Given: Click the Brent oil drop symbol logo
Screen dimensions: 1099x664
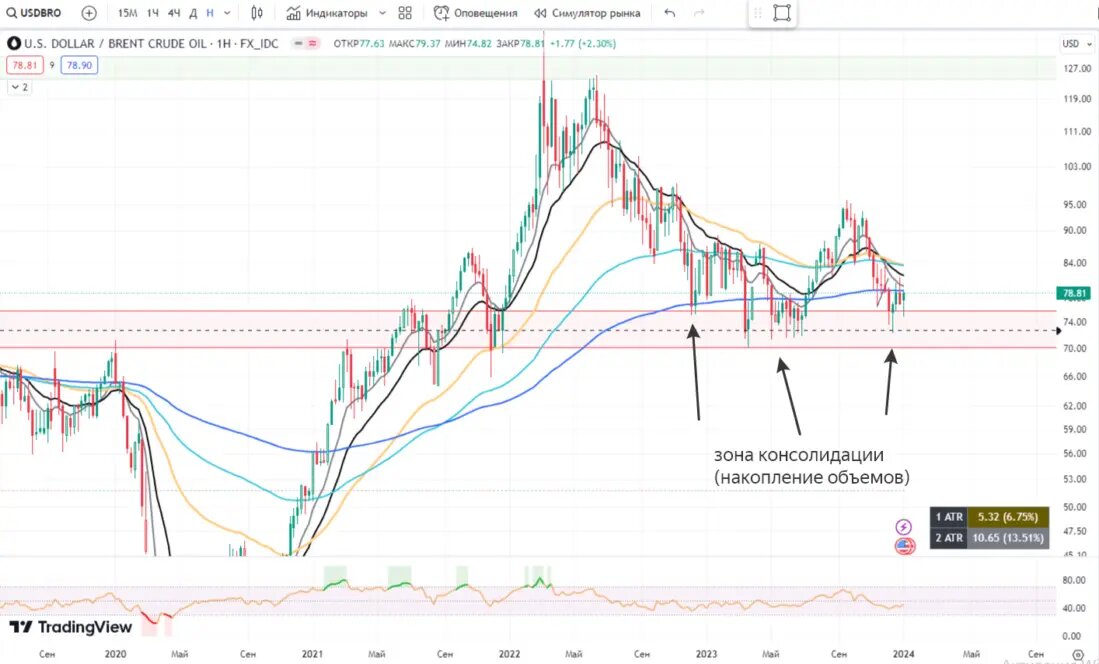Looking at the screenshot, I should (13, 43).
